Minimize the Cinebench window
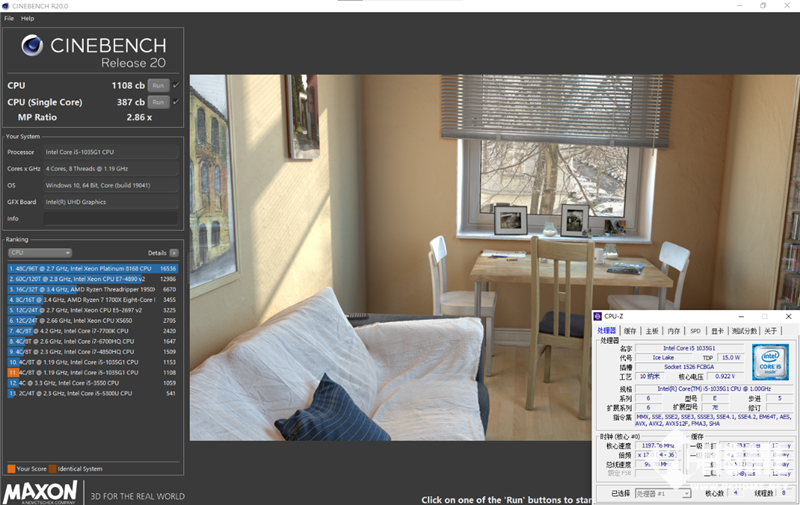800x505 pixels. coord(740,6)
